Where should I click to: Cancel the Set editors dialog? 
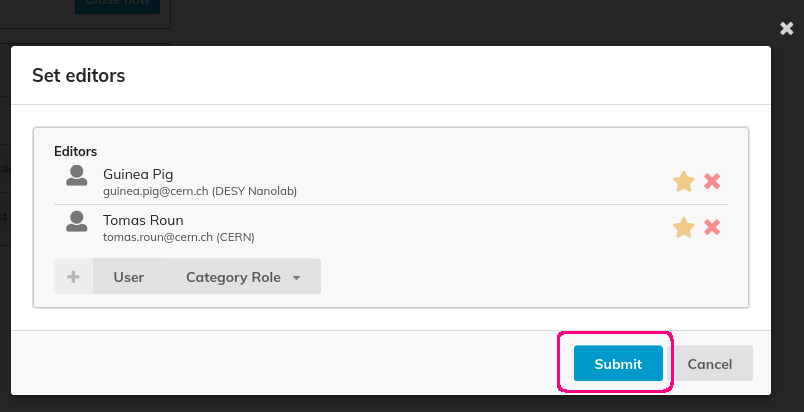710,363
